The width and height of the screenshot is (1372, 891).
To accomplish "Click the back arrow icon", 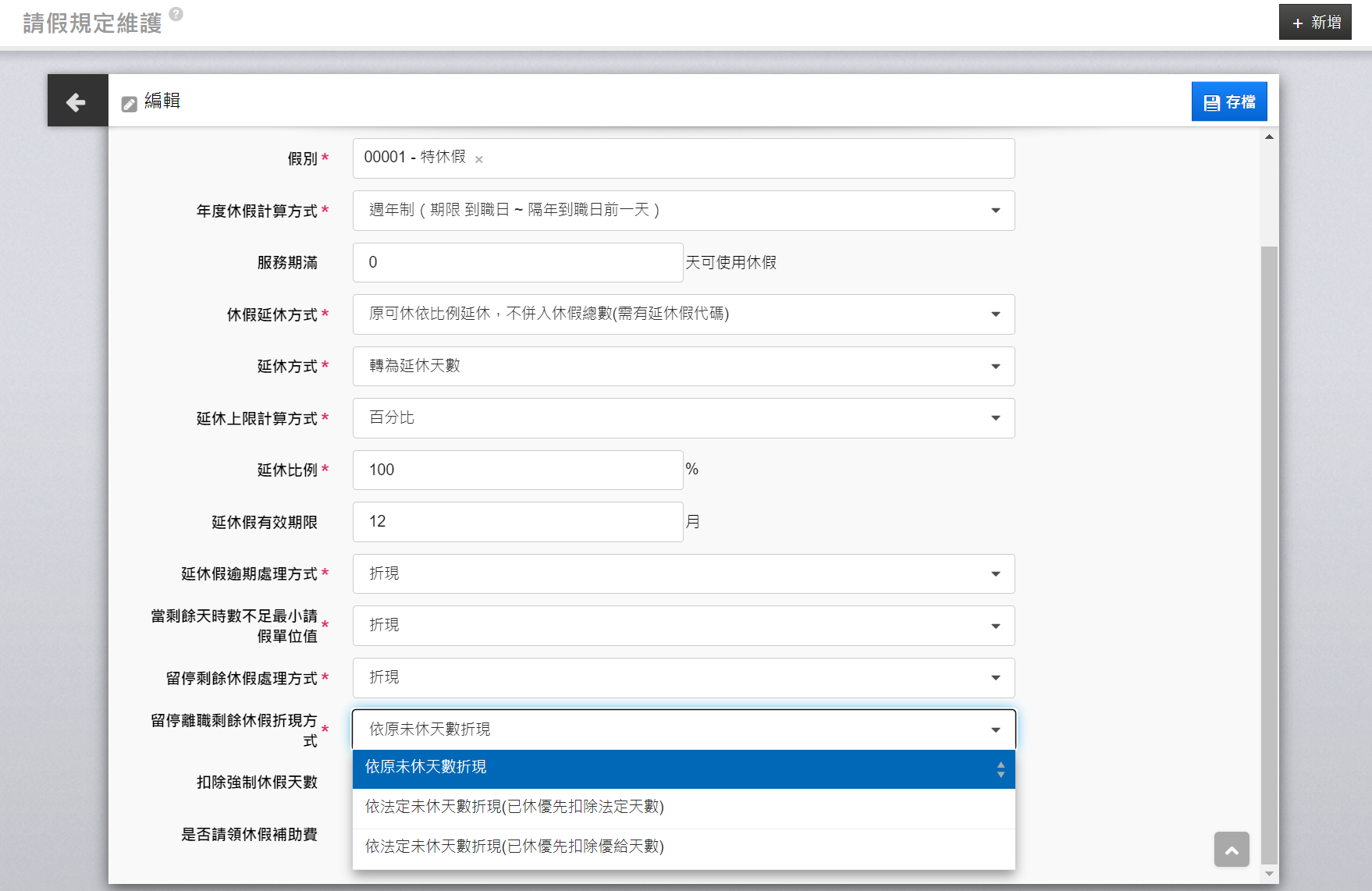I will point(76,101).
